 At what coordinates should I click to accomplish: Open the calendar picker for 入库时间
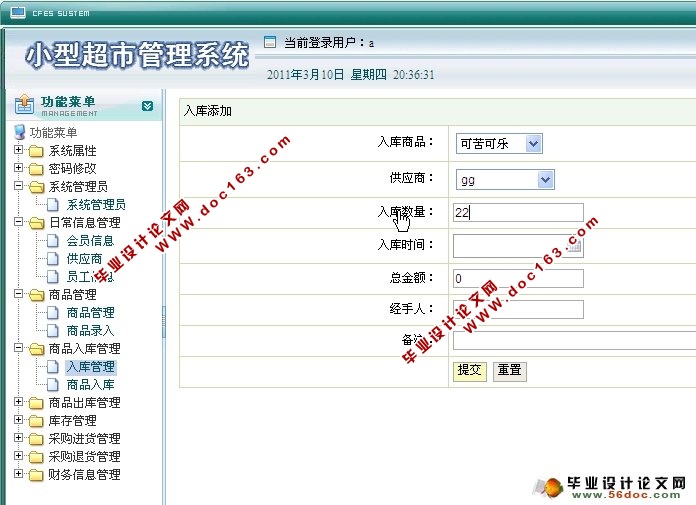(x=574, y=246)
